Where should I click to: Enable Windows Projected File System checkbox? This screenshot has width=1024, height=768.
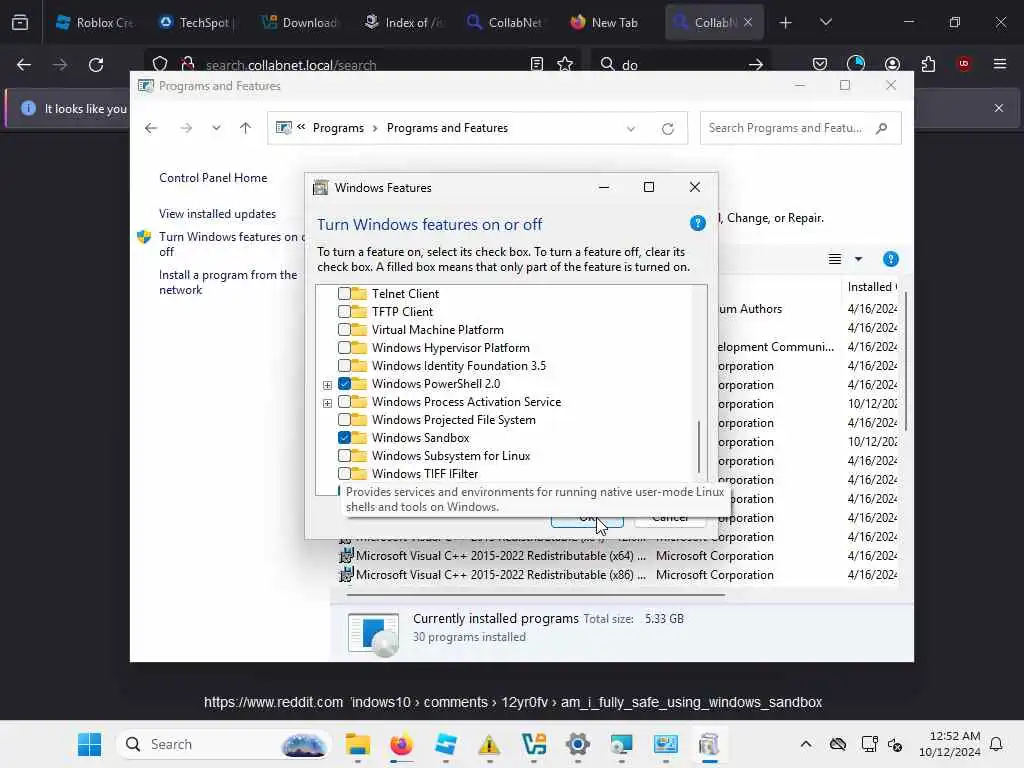click(344, 419)
